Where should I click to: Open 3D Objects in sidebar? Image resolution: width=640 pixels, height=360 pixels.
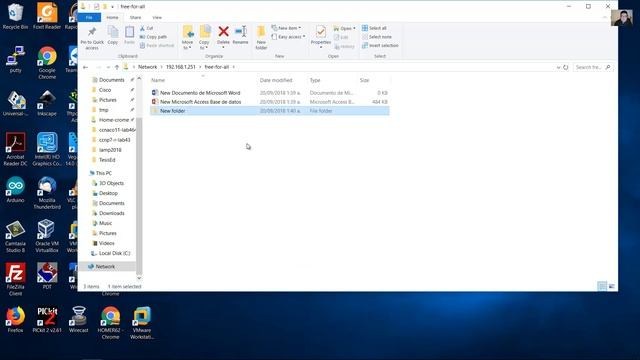(x=111, y=183)
